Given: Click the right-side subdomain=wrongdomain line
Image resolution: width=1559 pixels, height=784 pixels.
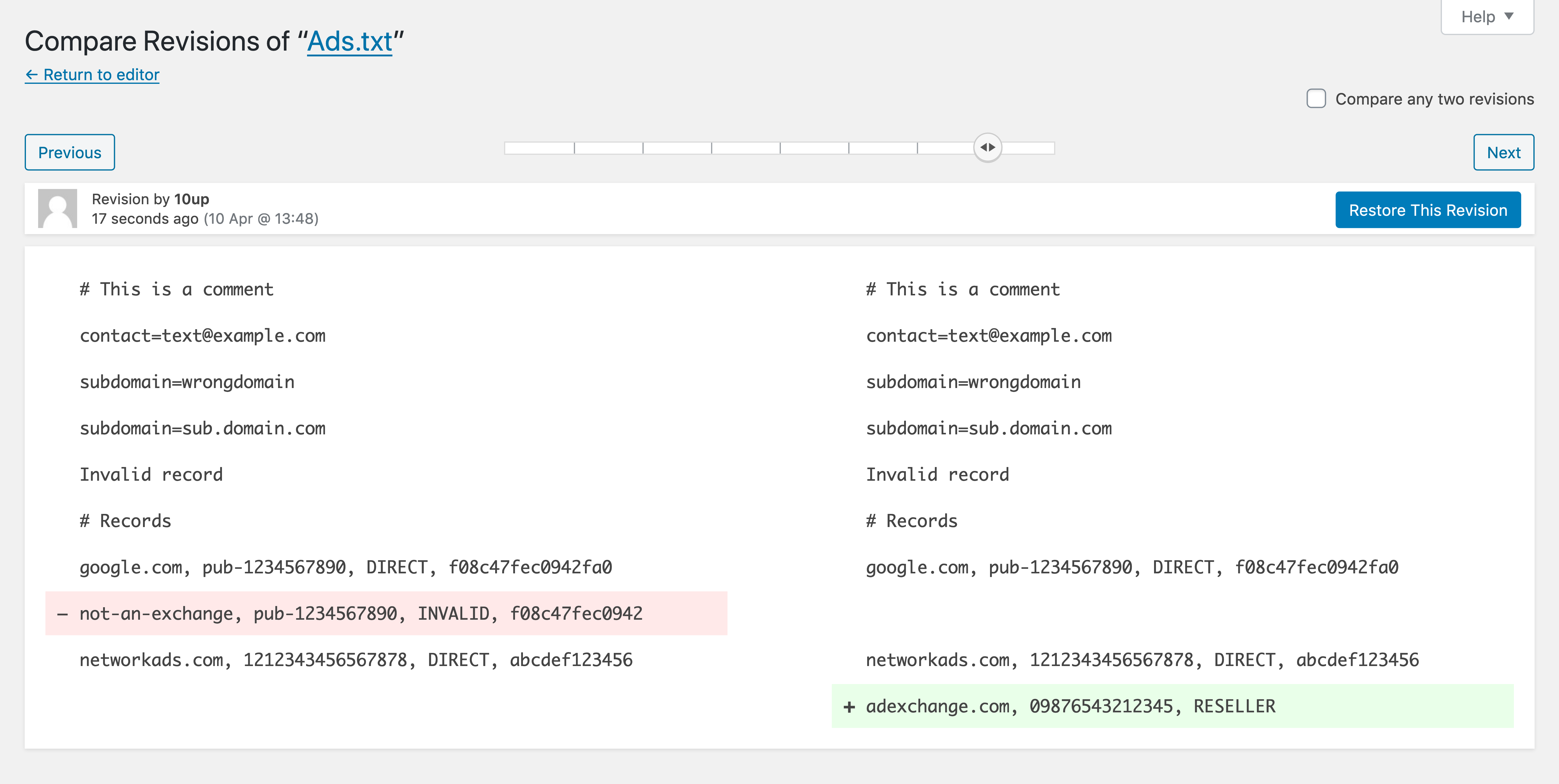Looking at the screenshot, I should click(x=973, y=382).
